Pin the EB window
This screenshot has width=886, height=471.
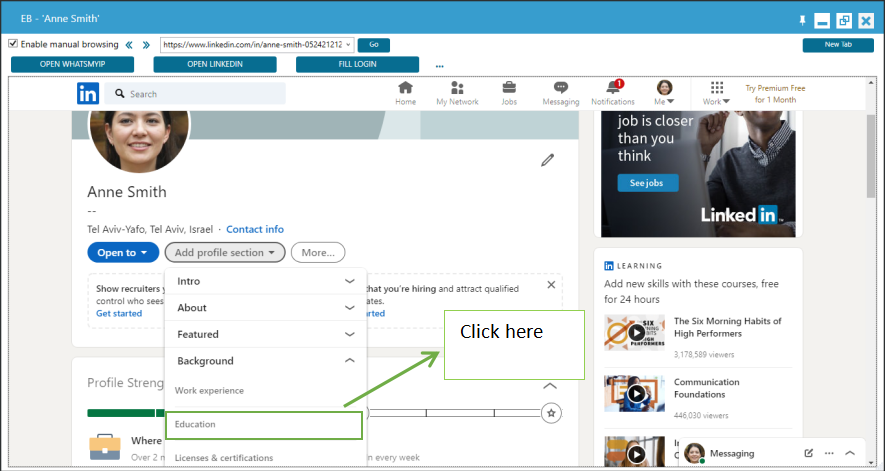pyautogui.click(x=802, y=21)
